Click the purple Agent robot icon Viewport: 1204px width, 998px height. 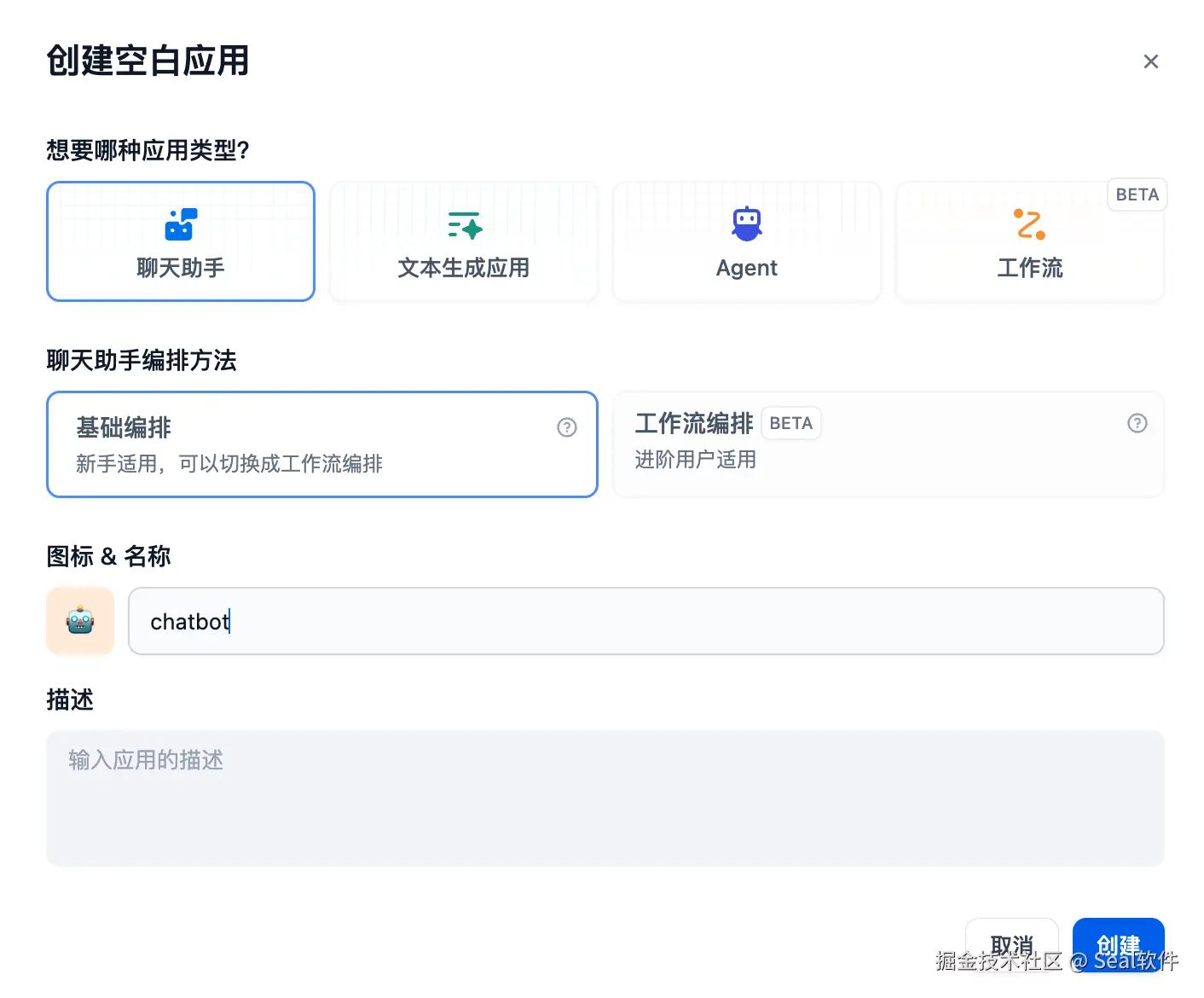(x=747, y=223)
